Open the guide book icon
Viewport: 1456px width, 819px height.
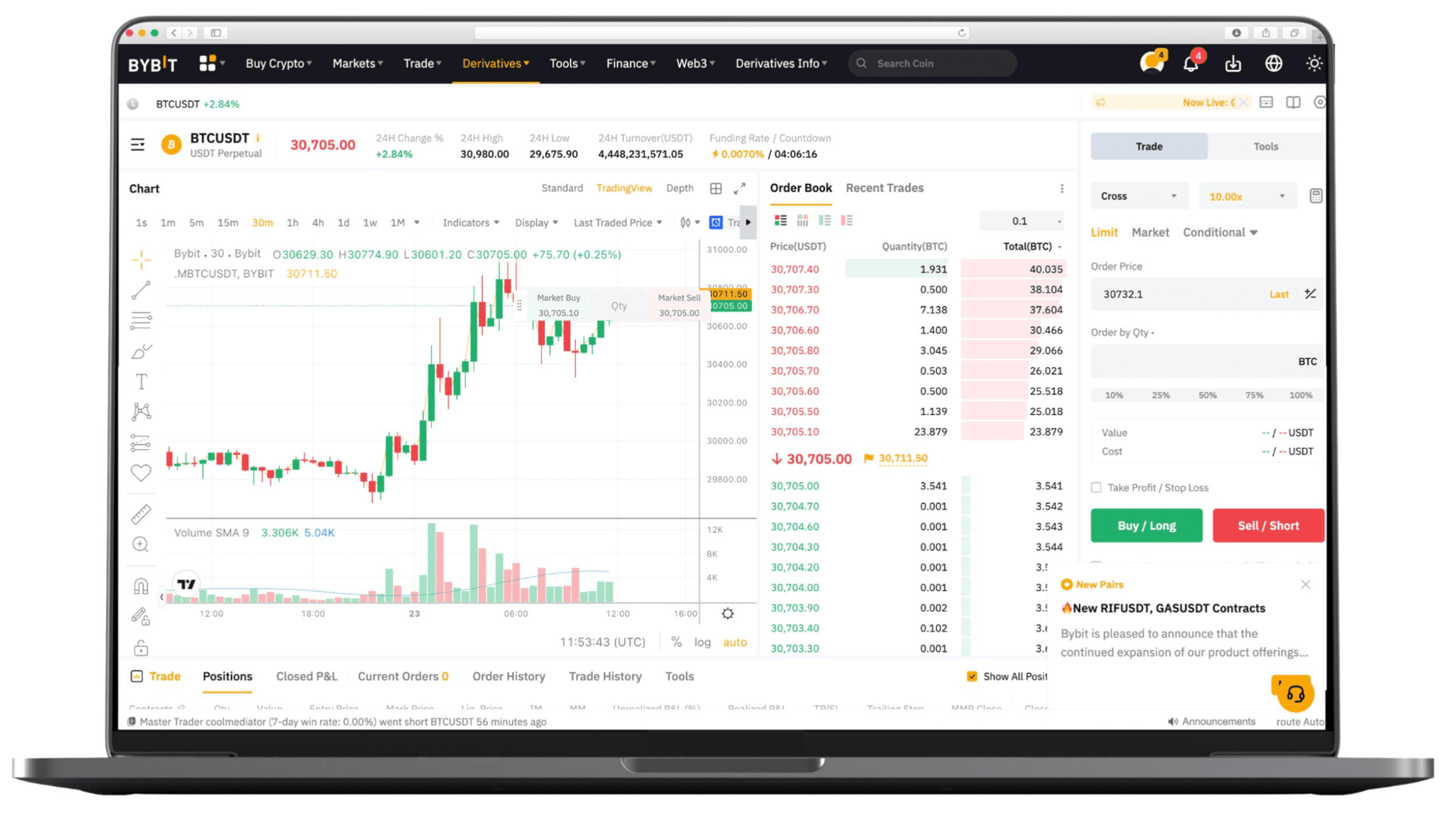click(x=1293, y=102)
